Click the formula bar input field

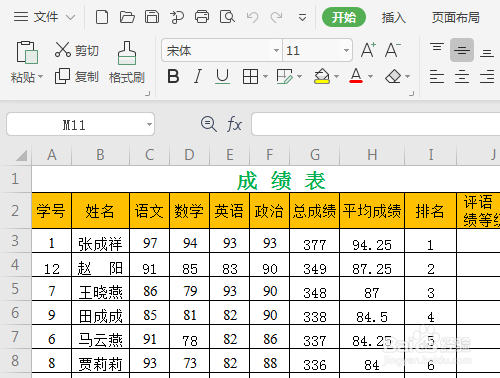pyautogui.click(x=376, y=124)
